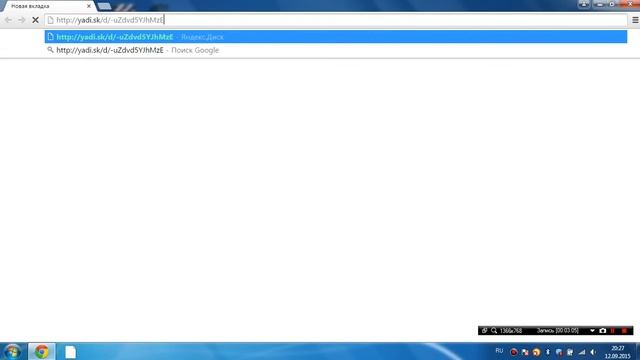
Task: Click the page icon in the blue suggestion row
Action: (x=50, y=37)
